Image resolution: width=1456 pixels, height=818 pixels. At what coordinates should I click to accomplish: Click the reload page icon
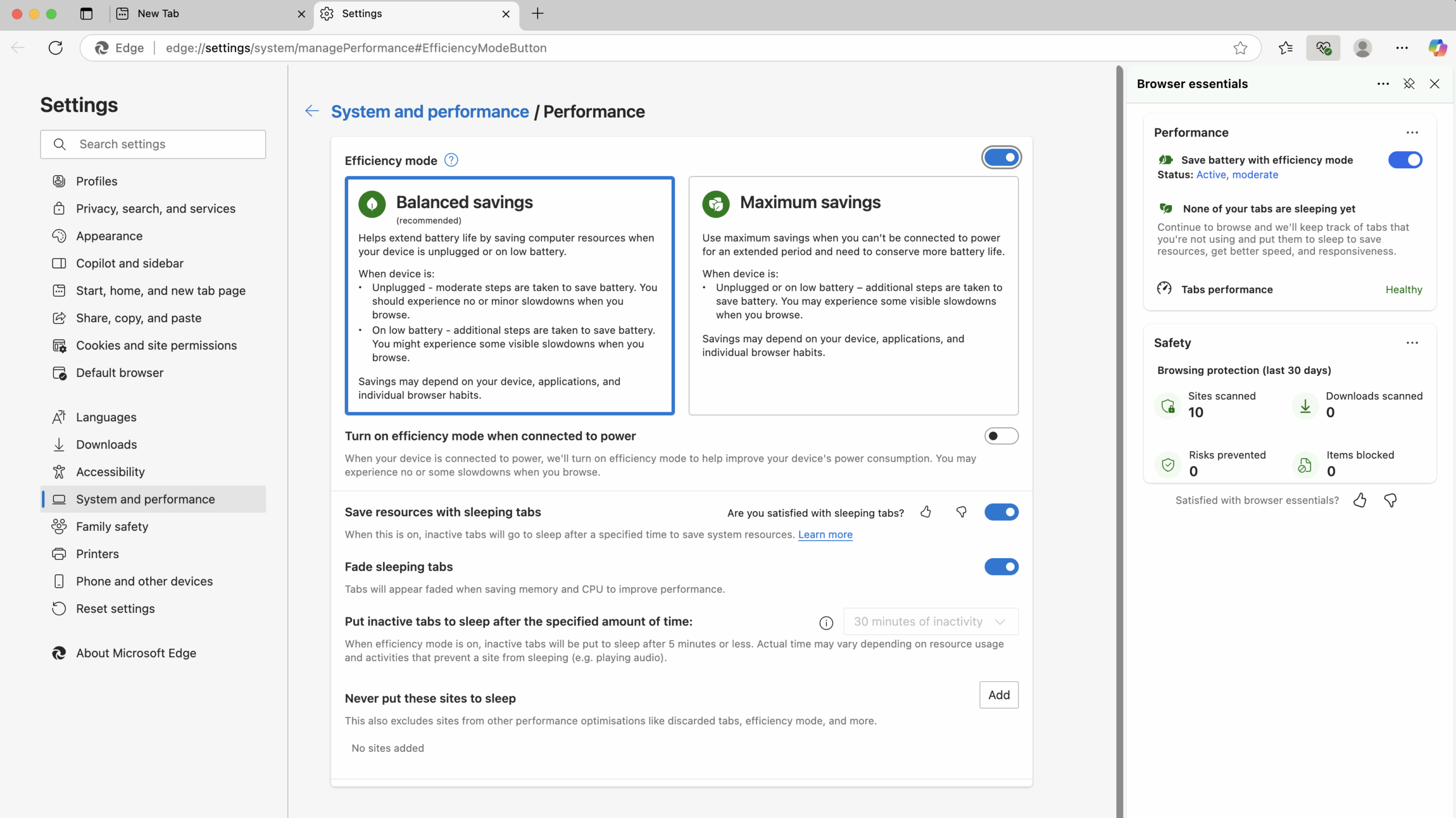tap(55, 48)
